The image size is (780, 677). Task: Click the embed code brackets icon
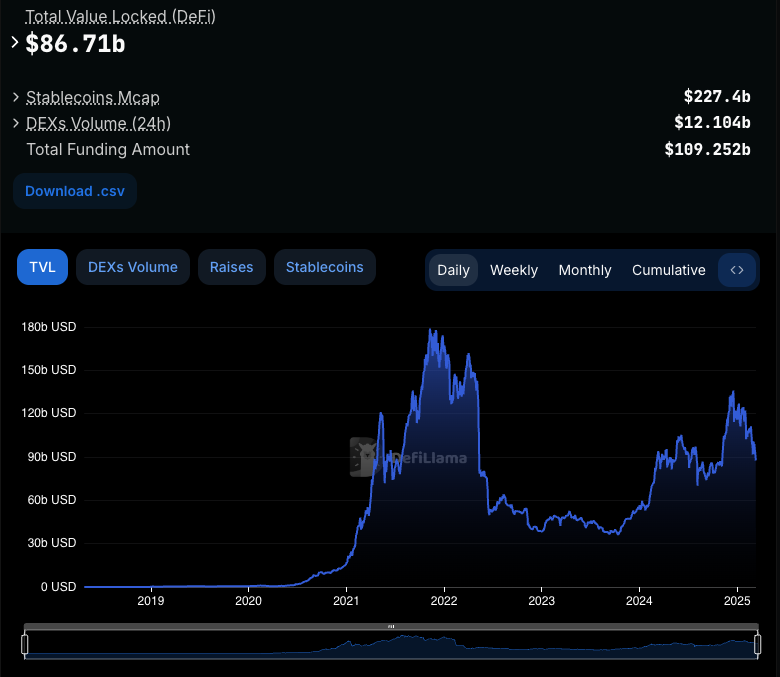[x=737, y=270]
